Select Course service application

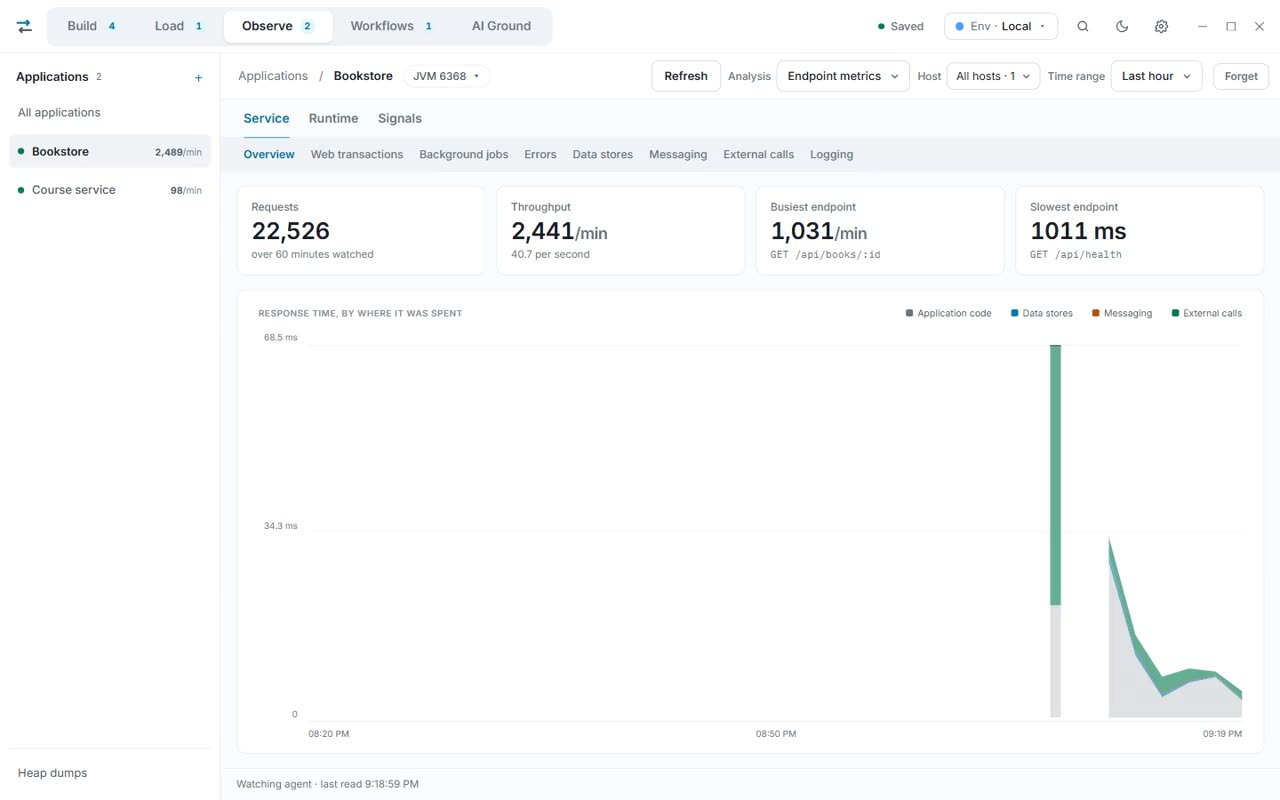coord(110,190)
